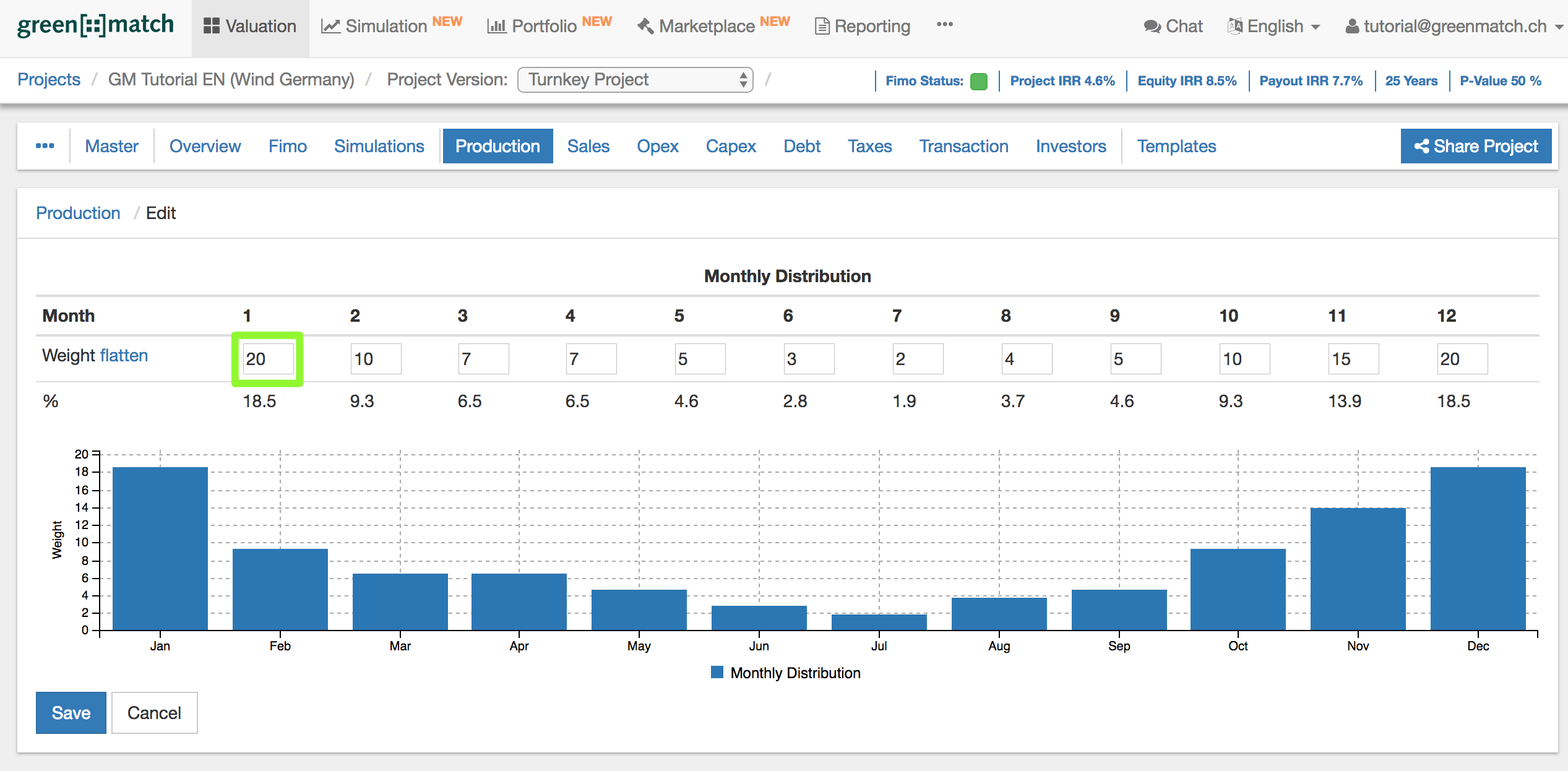Click the Portfolio bar chart icon
The height and width of the screenshot is (771, 1568).
click(x=496, y=26)
